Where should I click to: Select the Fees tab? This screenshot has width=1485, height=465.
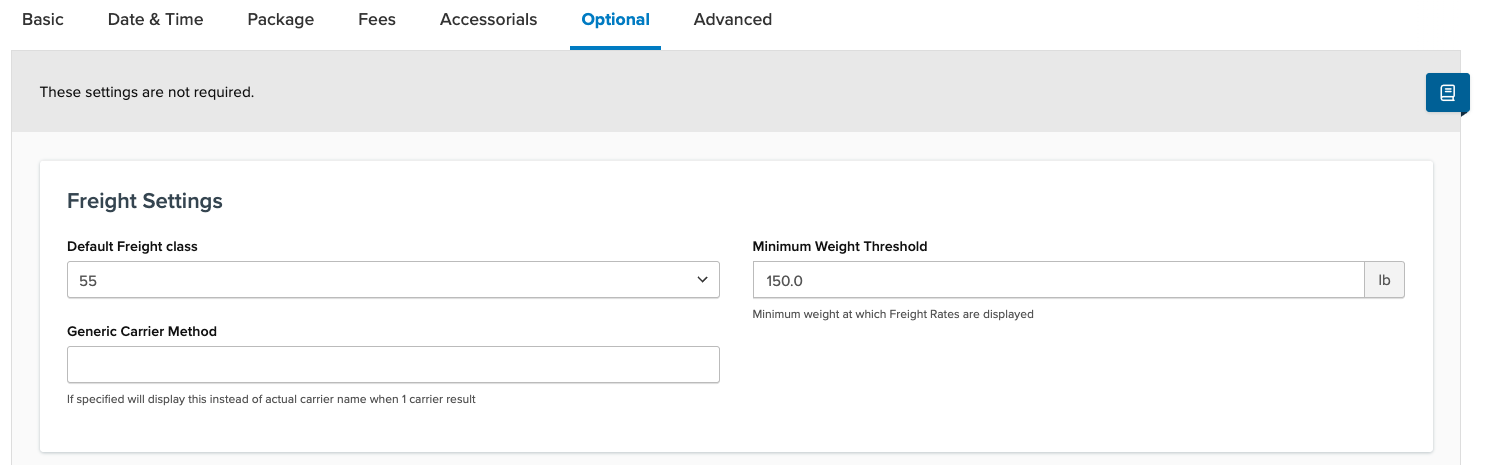(x=377, y=20)
